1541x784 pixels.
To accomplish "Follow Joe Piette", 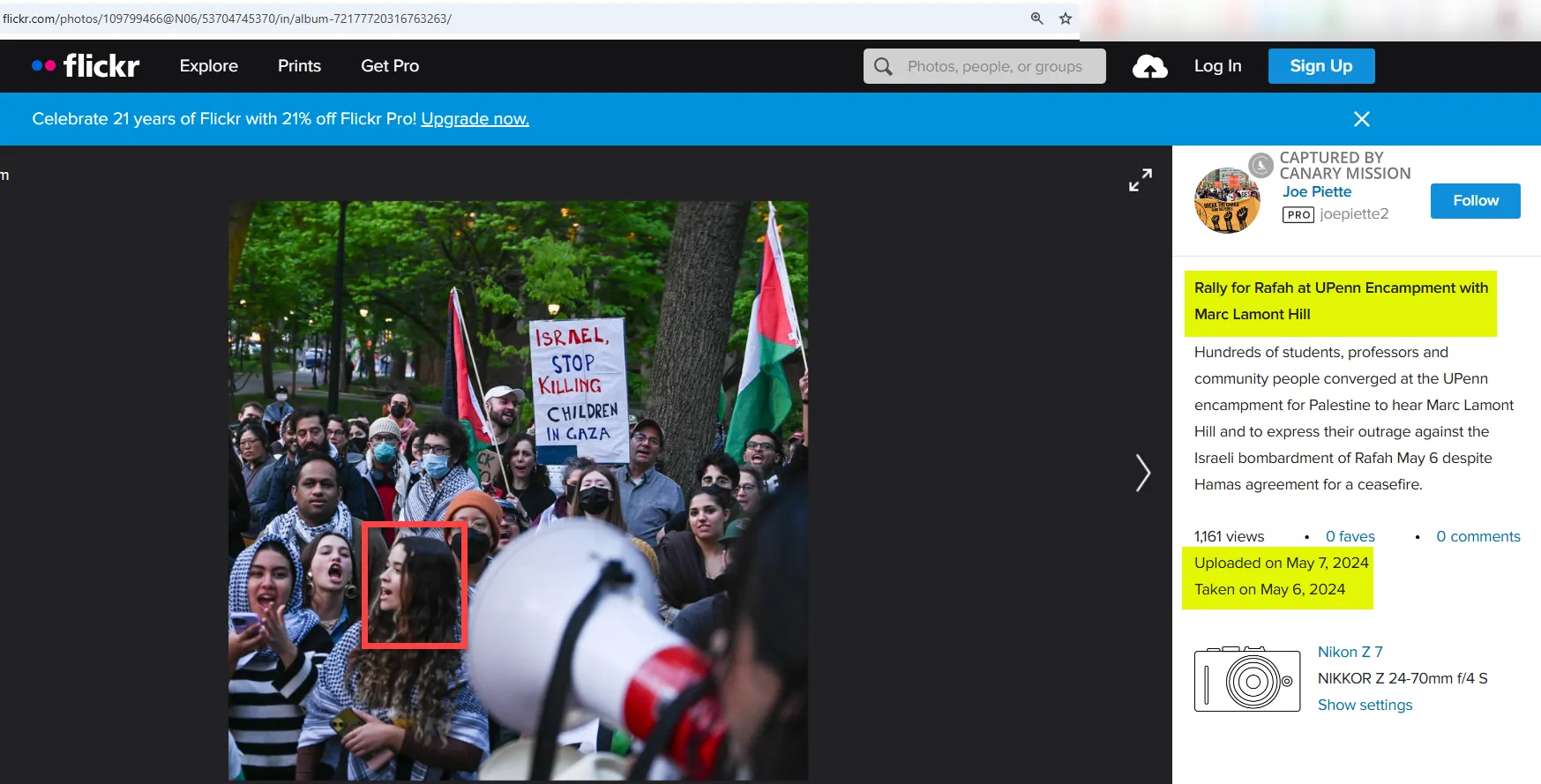I will 1475,201.
